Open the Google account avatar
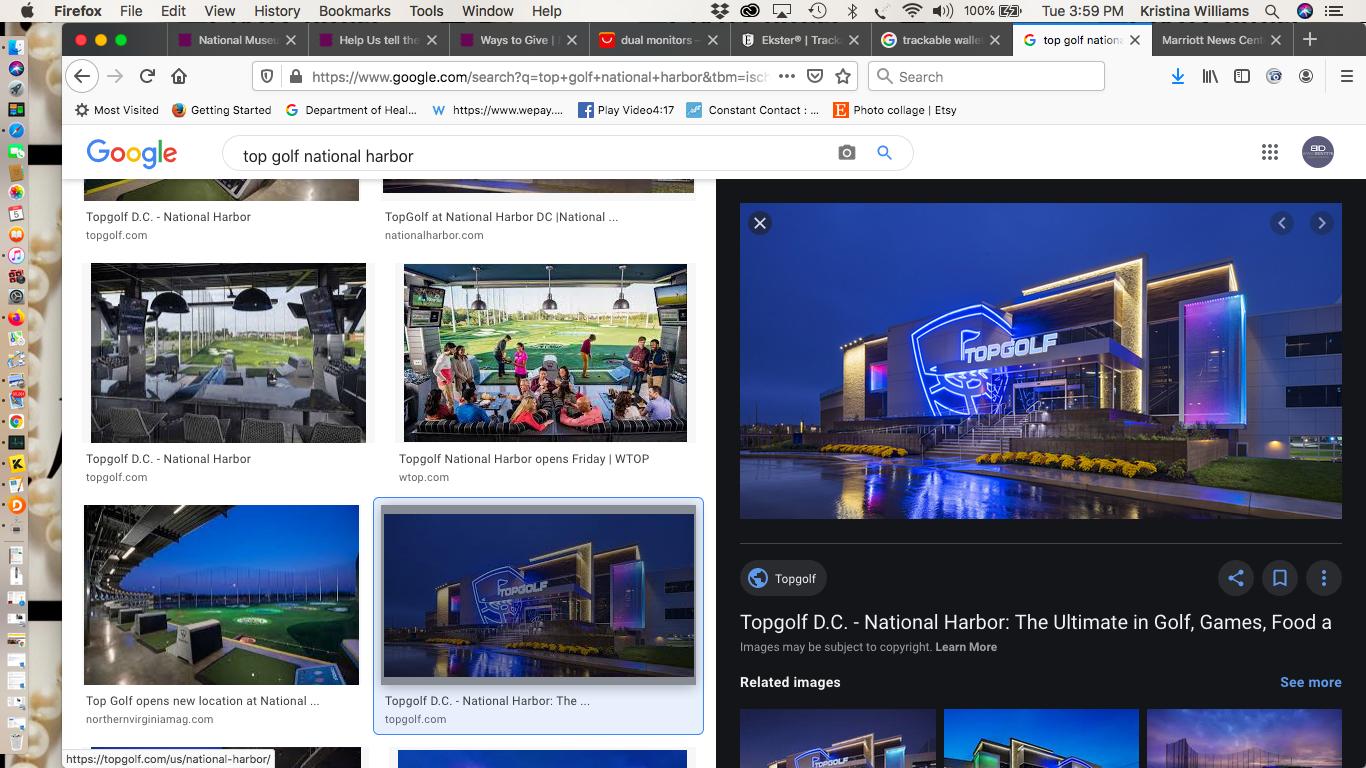The width and height of the screenshot is (1366, 768). [1318, 152]
